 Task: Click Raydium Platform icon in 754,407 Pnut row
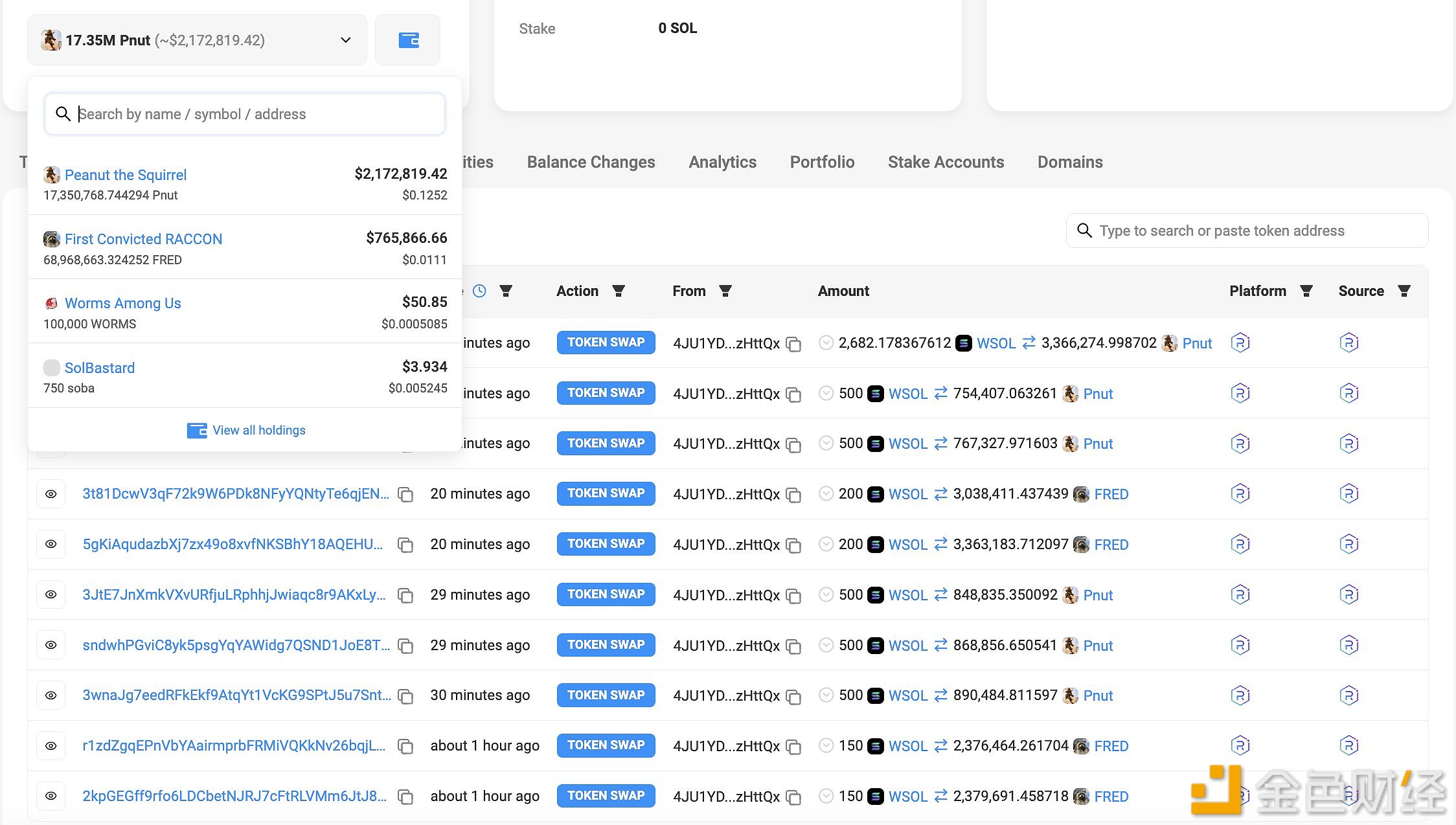tap(1240, 393)
